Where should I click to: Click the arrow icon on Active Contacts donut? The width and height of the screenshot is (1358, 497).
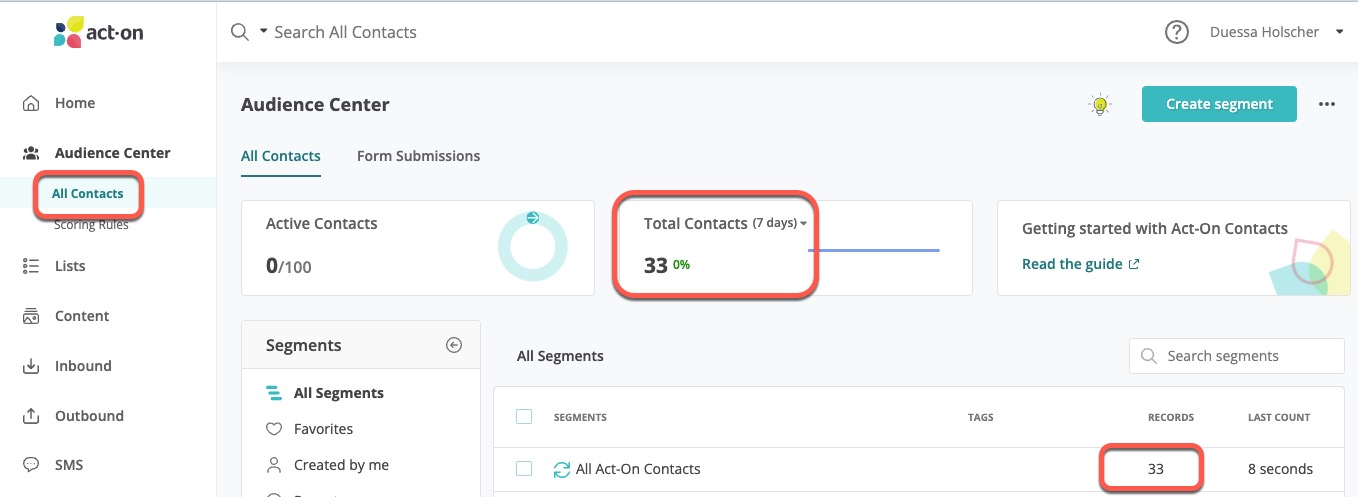click(532, 217)
